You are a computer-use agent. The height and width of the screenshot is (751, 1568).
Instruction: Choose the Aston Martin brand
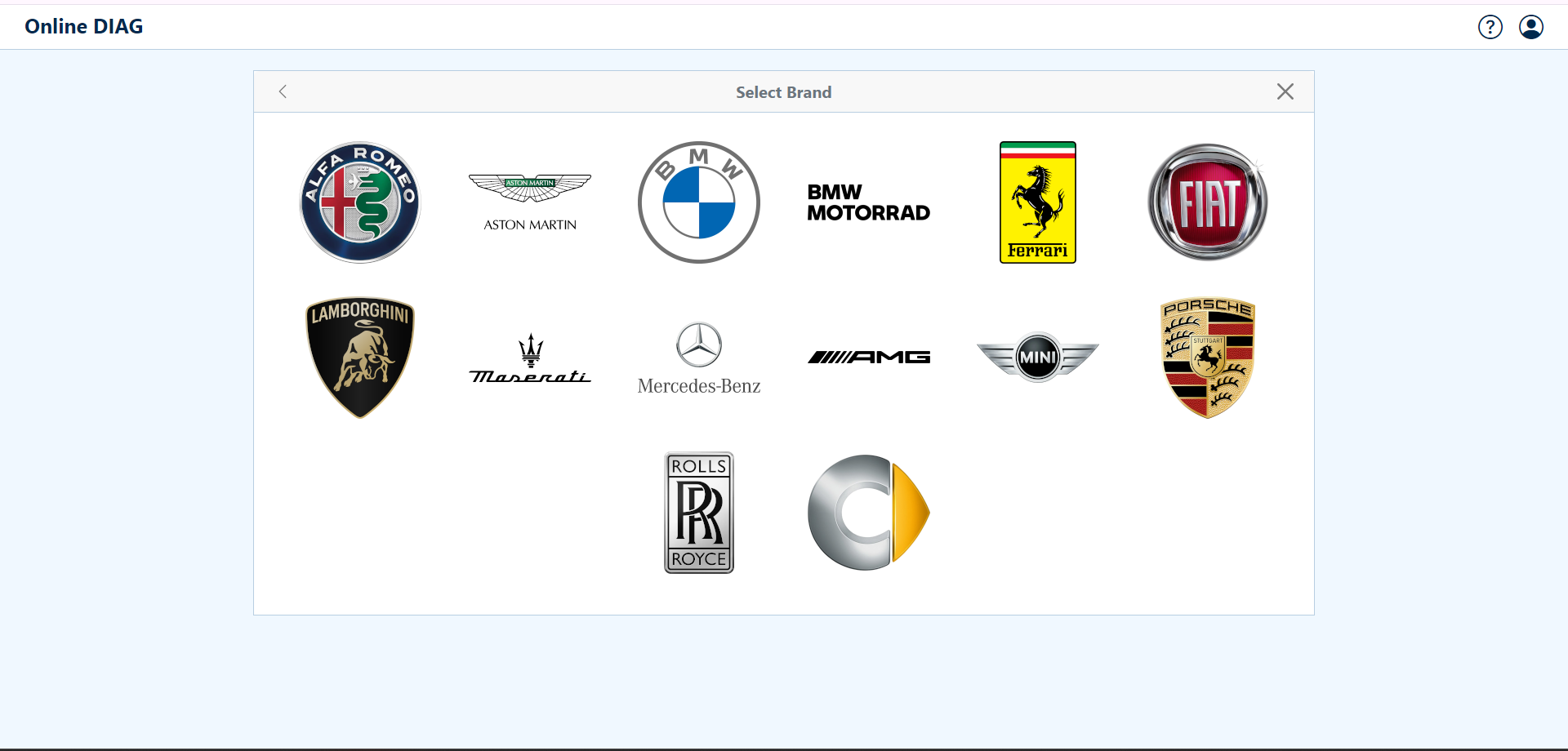click(x=530, y=202)
